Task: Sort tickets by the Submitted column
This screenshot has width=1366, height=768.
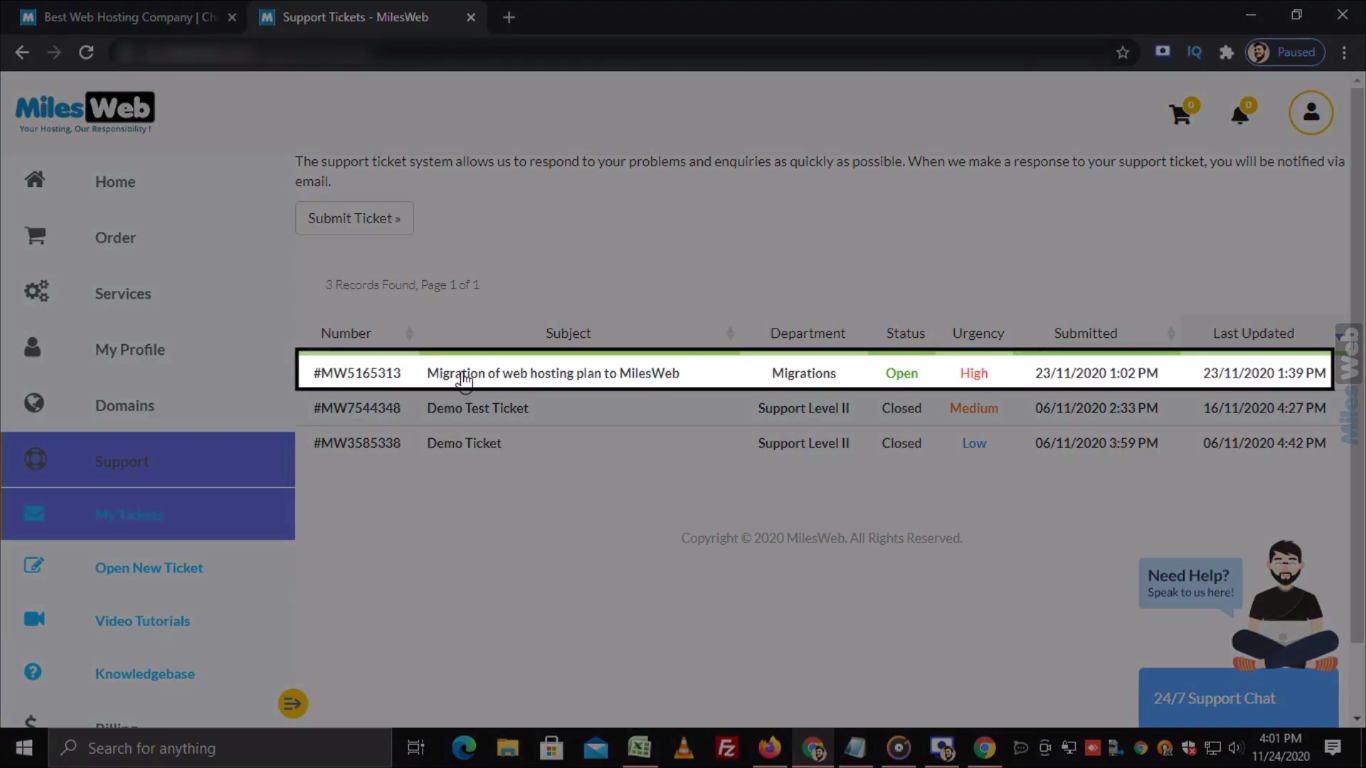Action: (1085, 333)
